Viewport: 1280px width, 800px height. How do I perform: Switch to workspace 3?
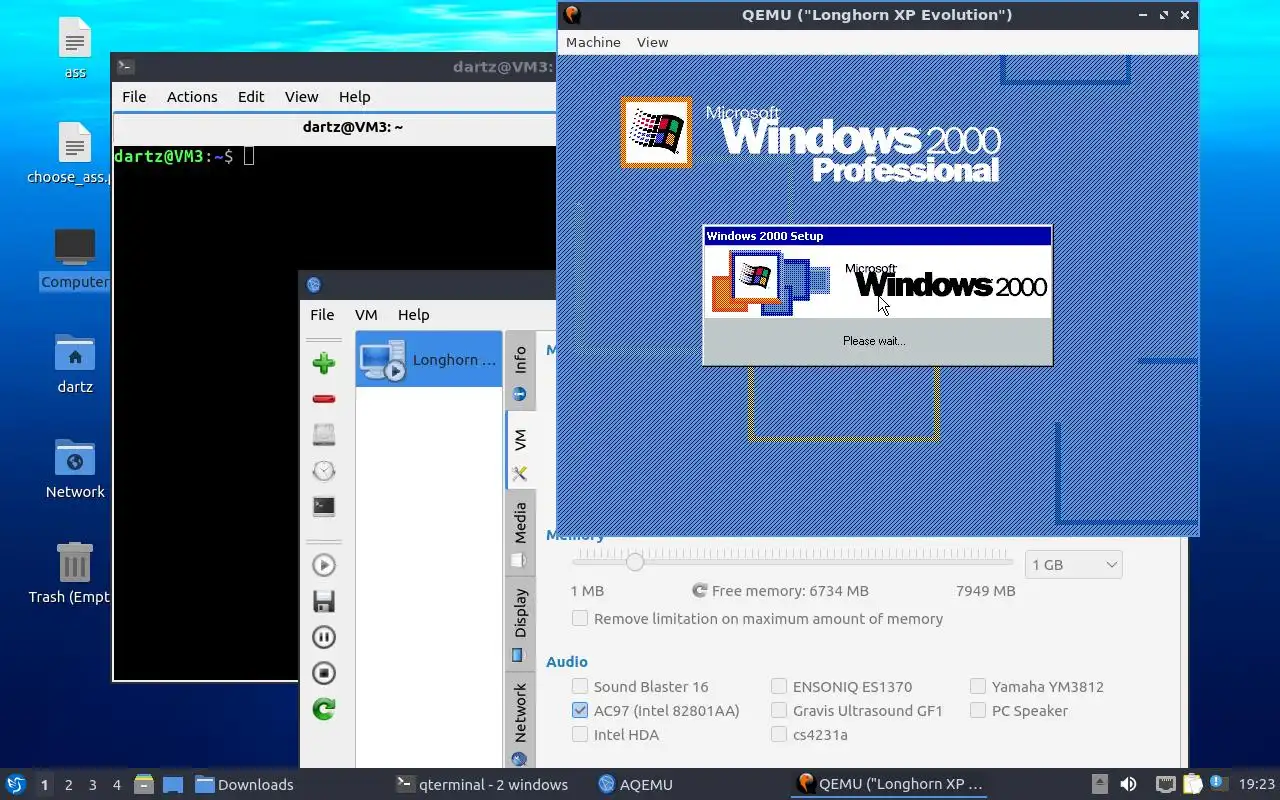click(x=92, y=785)
